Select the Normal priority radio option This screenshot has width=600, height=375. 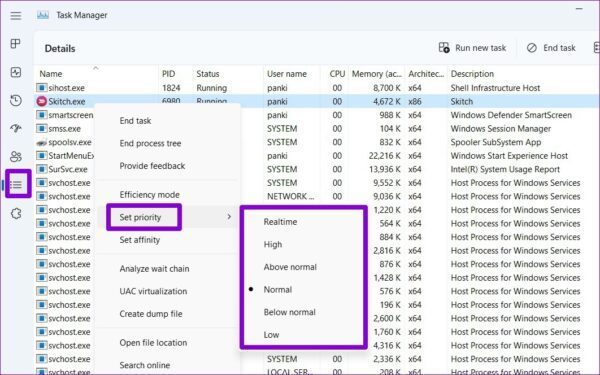click(278, 290)
